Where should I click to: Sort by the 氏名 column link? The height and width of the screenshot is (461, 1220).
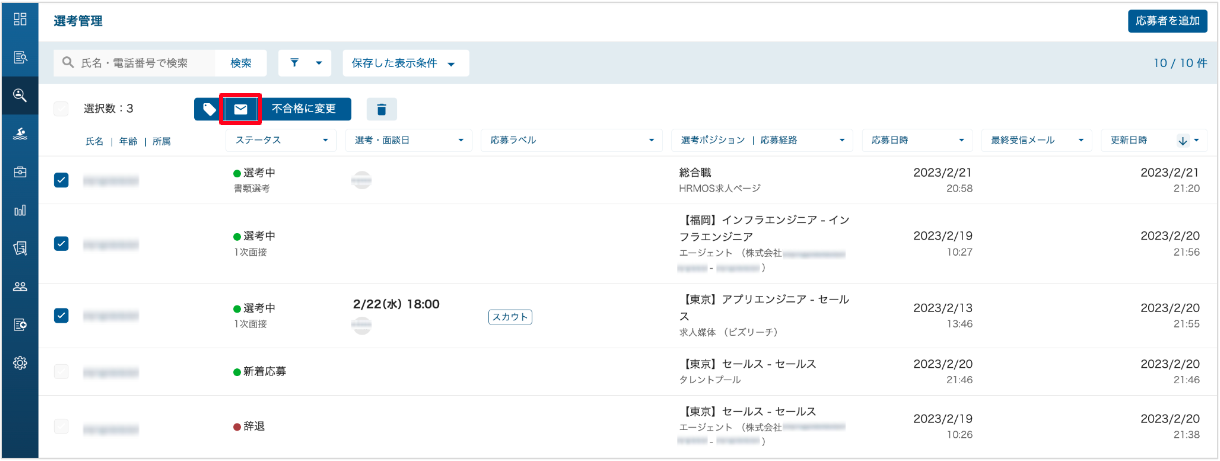pyautogui.click(x=95, y=141)
